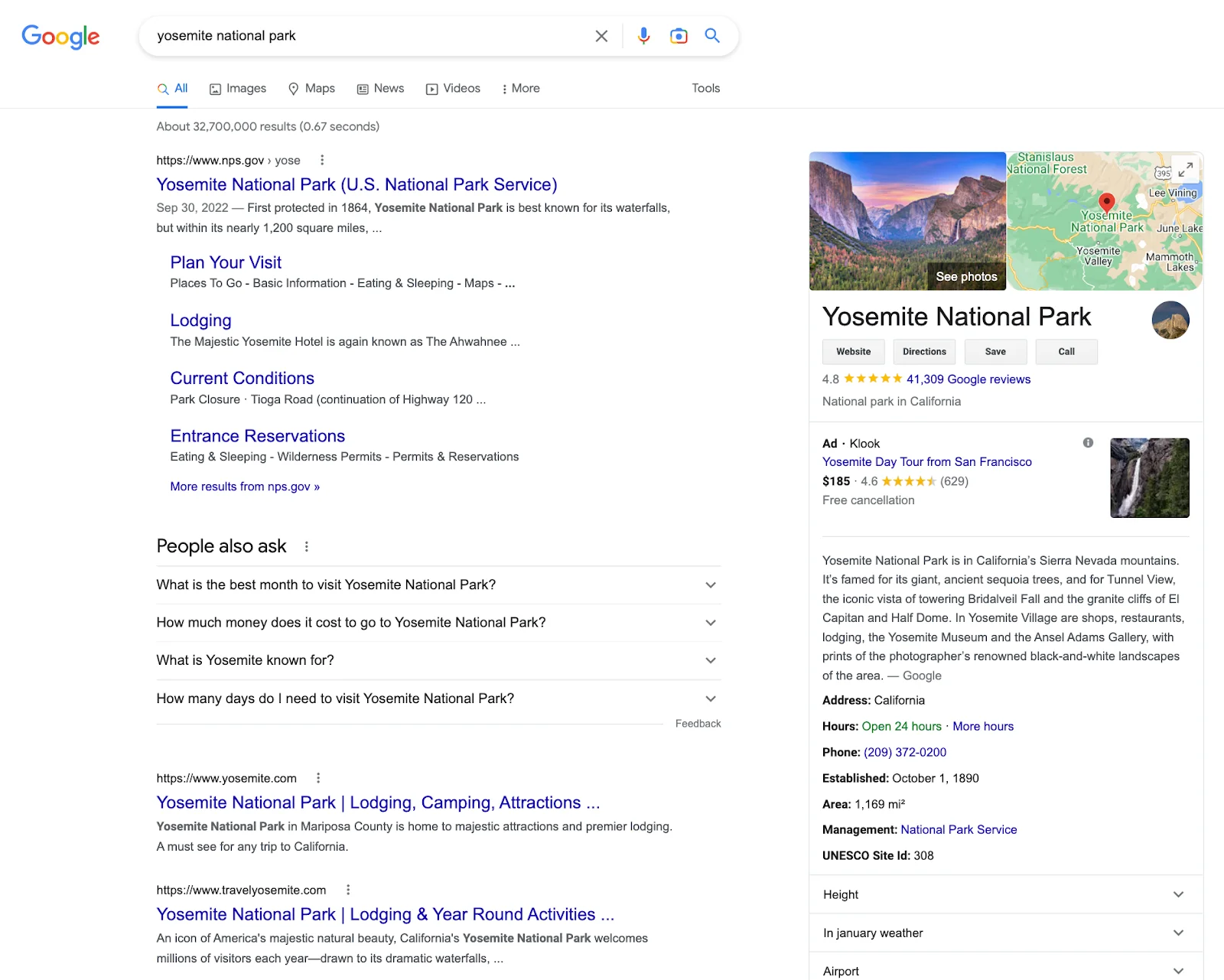Search by image using the Google Lens icon
The height and width of the screenshot is (980, 1224).
tap(679, 35)
